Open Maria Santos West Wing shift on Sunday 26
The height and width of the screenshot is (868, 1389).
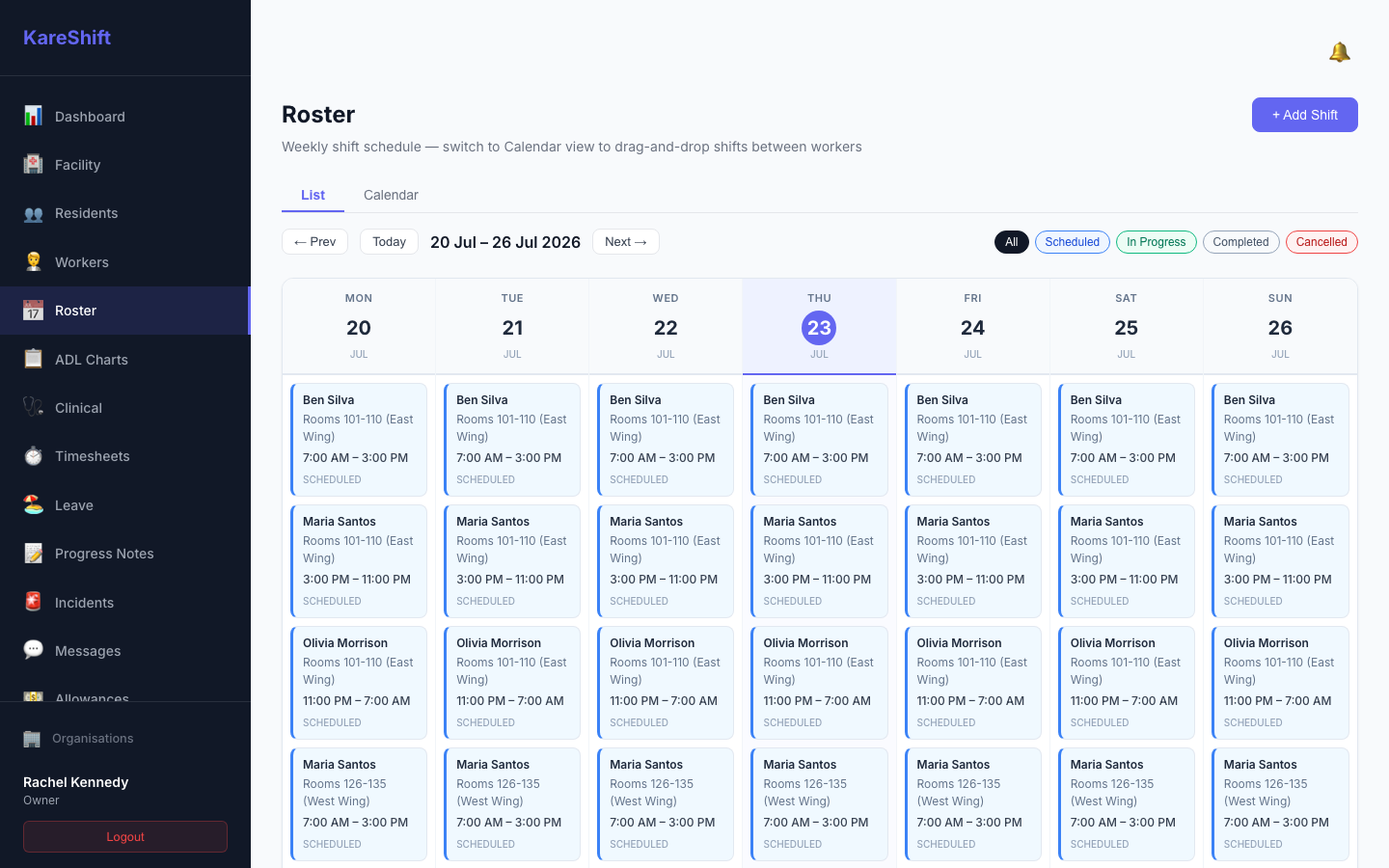click(1280, 804)
